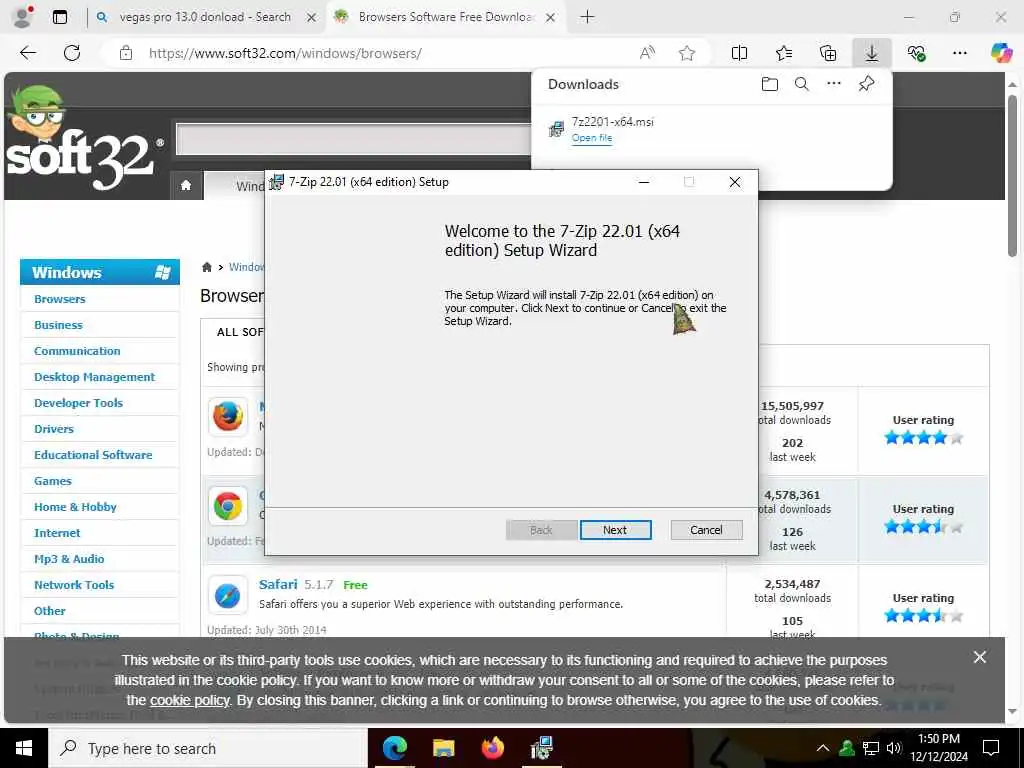Open a new browser tab
Screen dimensions: 1024x768
587,17
